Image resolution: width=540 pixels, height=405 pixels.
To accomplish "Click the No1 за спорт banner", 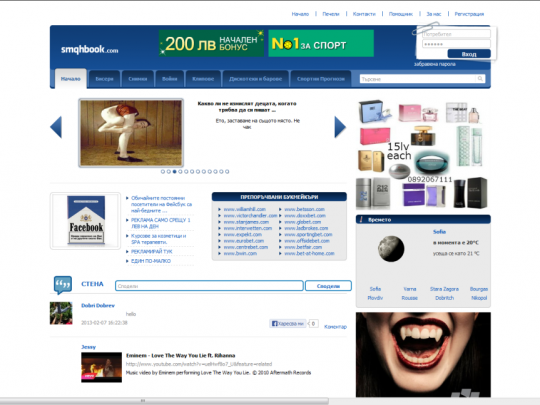I will pyautogui.click(x=321, y=43).
